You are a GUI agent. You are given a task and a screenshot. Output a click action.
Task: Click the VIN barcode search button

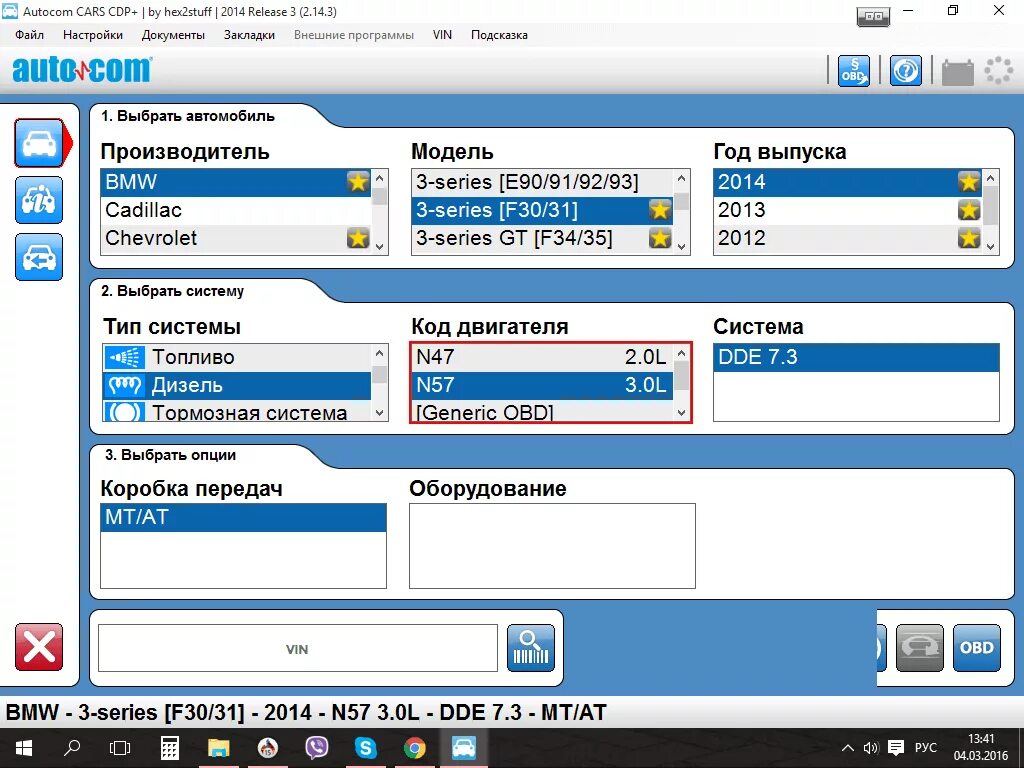click(x=531, y=648)
